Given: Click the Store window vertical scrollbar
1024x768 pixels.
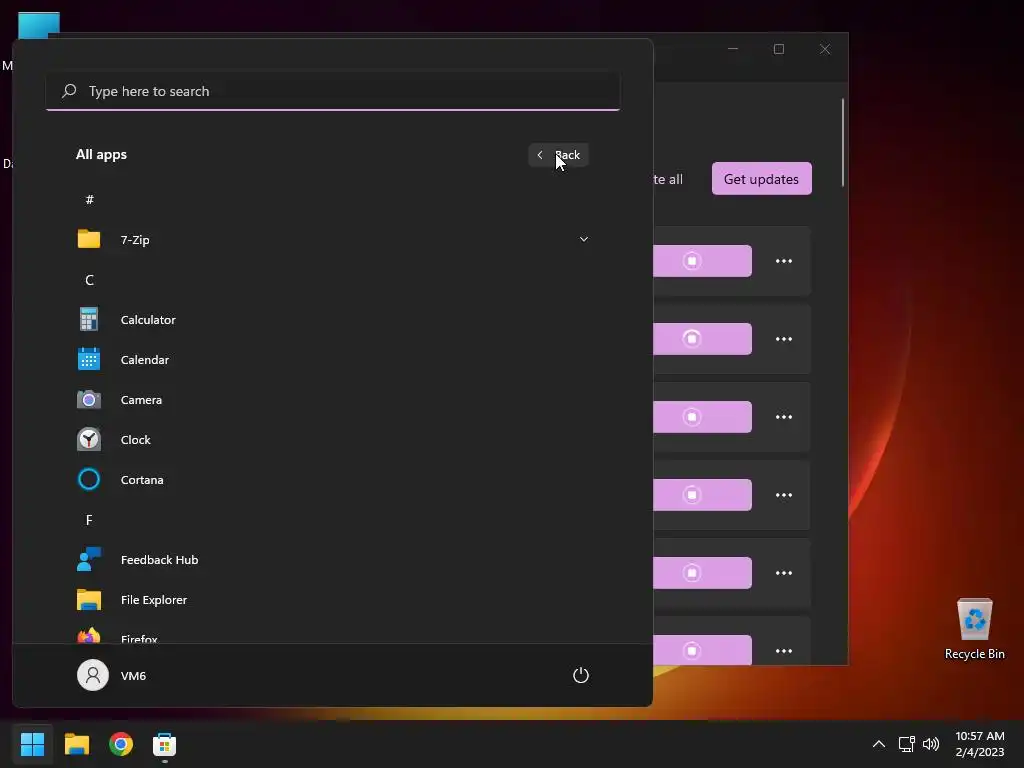Looking at the screenshot, I should [842, 142].
